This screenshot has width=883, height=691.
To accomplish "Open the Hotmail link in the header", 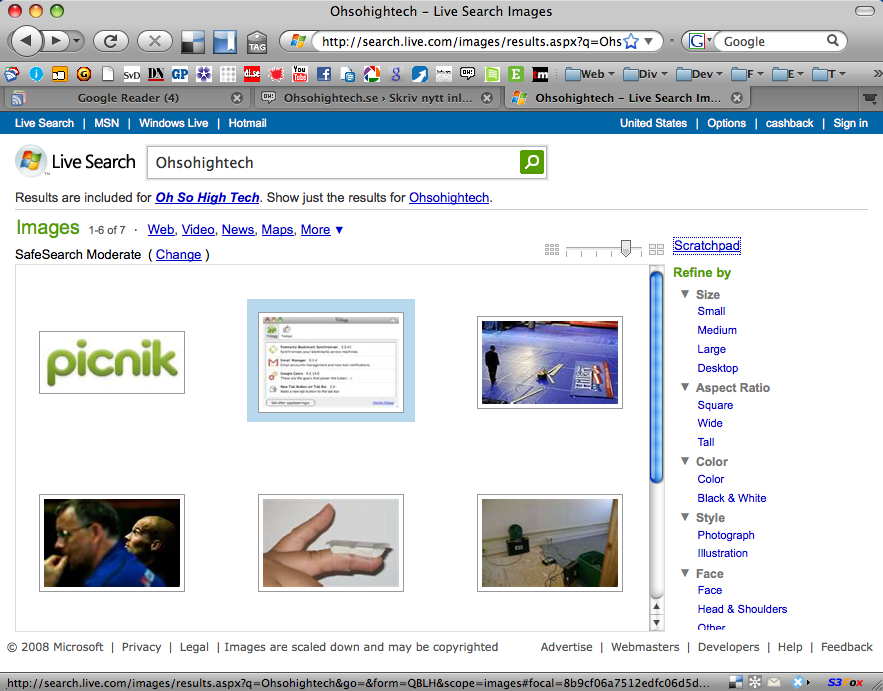I will tap(247, 123).
